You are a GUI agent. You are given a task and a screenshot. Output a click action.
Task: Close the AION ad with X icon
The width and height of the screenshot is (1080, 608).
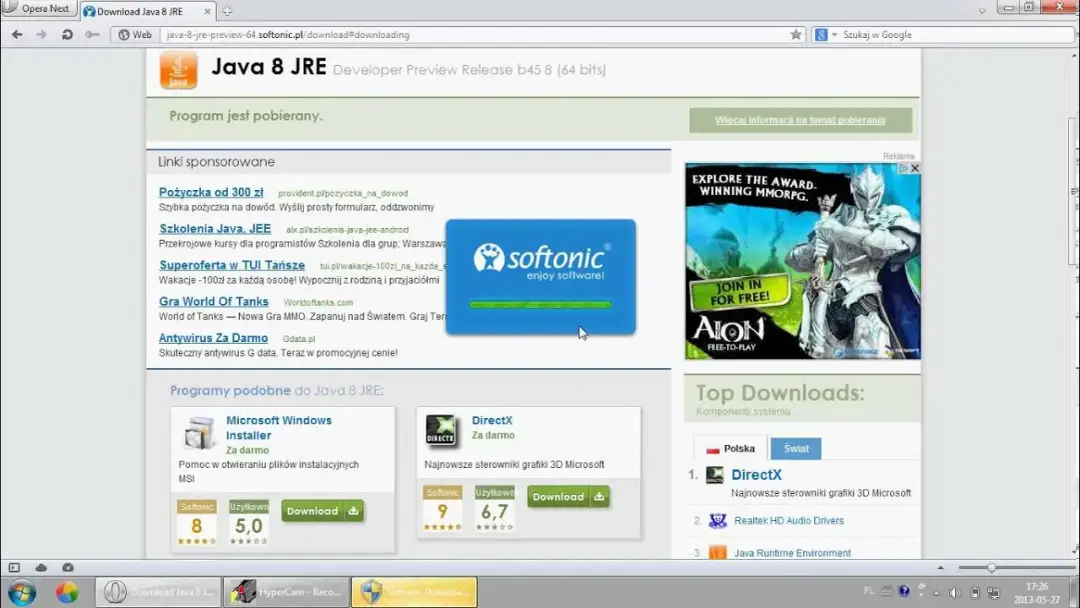(x=914, y=169)
